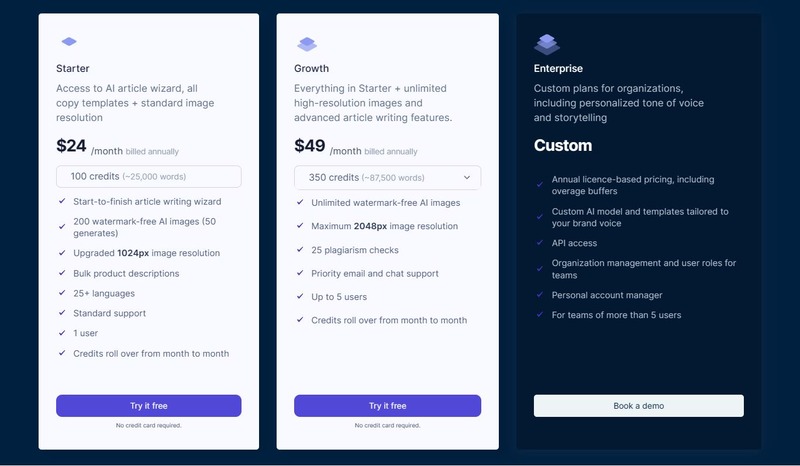Click checkmark next to Priority email and chat support
This screenshot has height=466, width=800.
pyautogui.click(x=300, y=273)
